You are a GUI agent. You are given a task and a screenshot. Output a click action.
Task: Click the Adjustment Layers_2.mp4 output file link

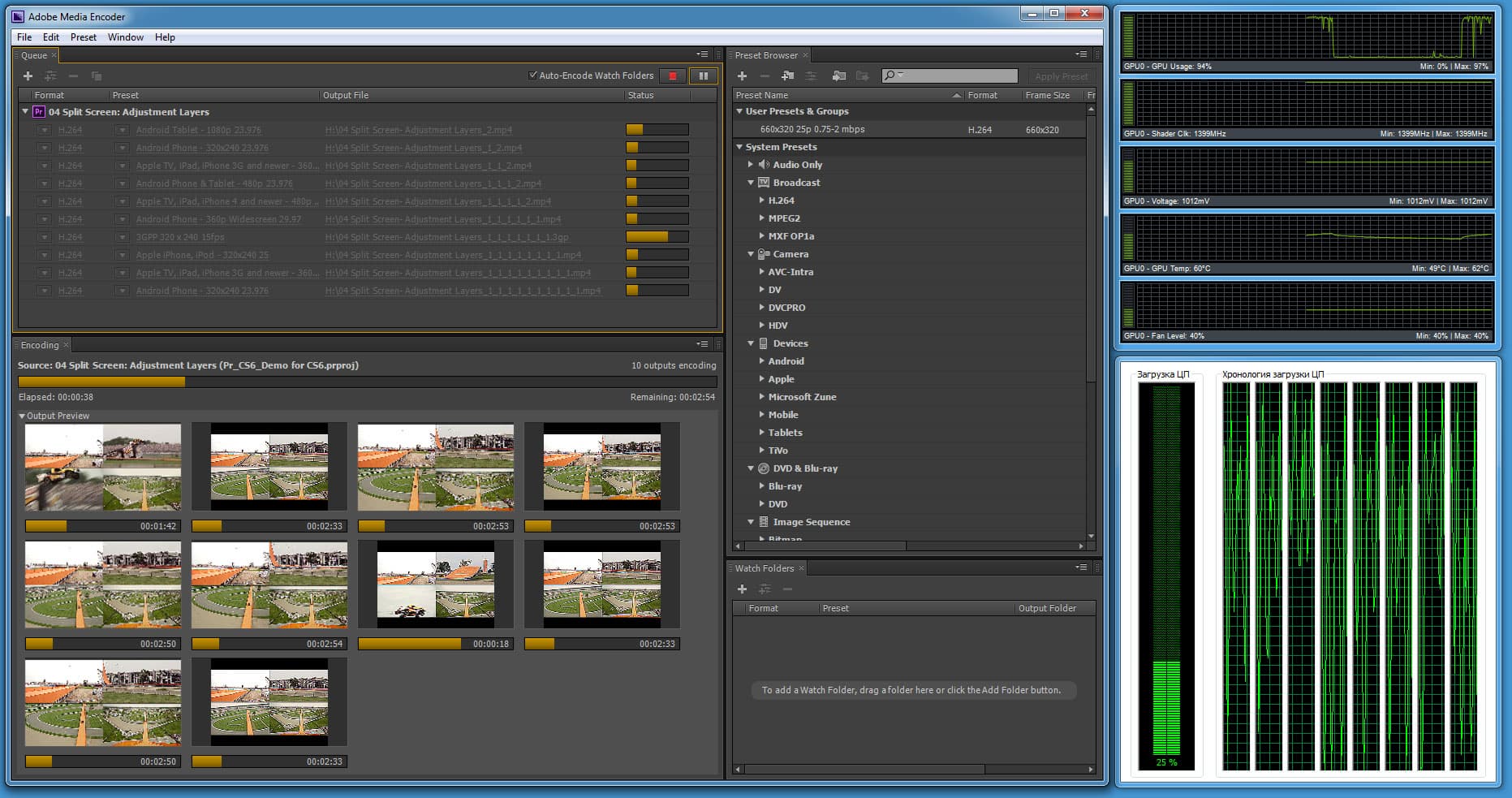tap(418, 130)
